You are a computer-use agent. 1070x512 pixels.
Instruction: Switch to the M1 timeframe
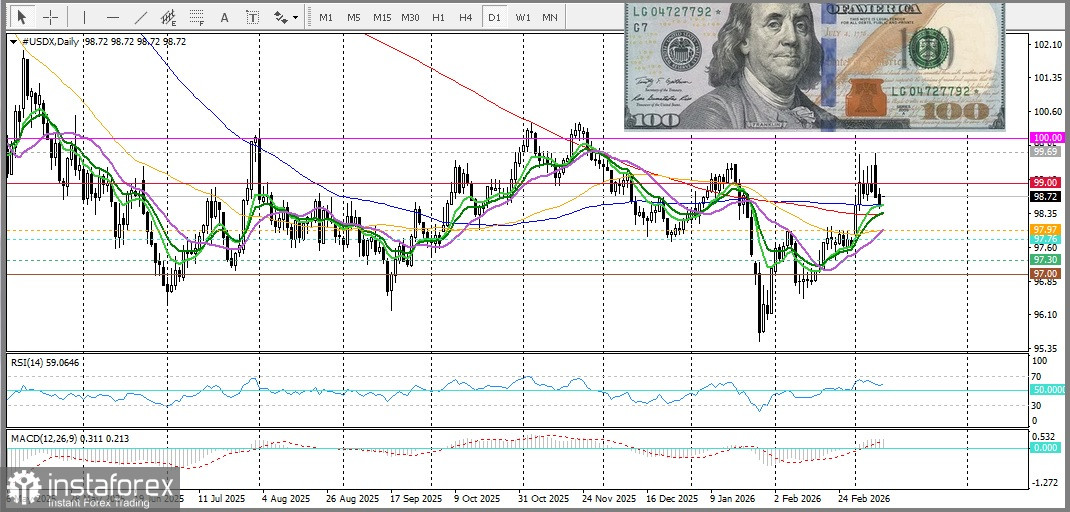pos(326,17)
